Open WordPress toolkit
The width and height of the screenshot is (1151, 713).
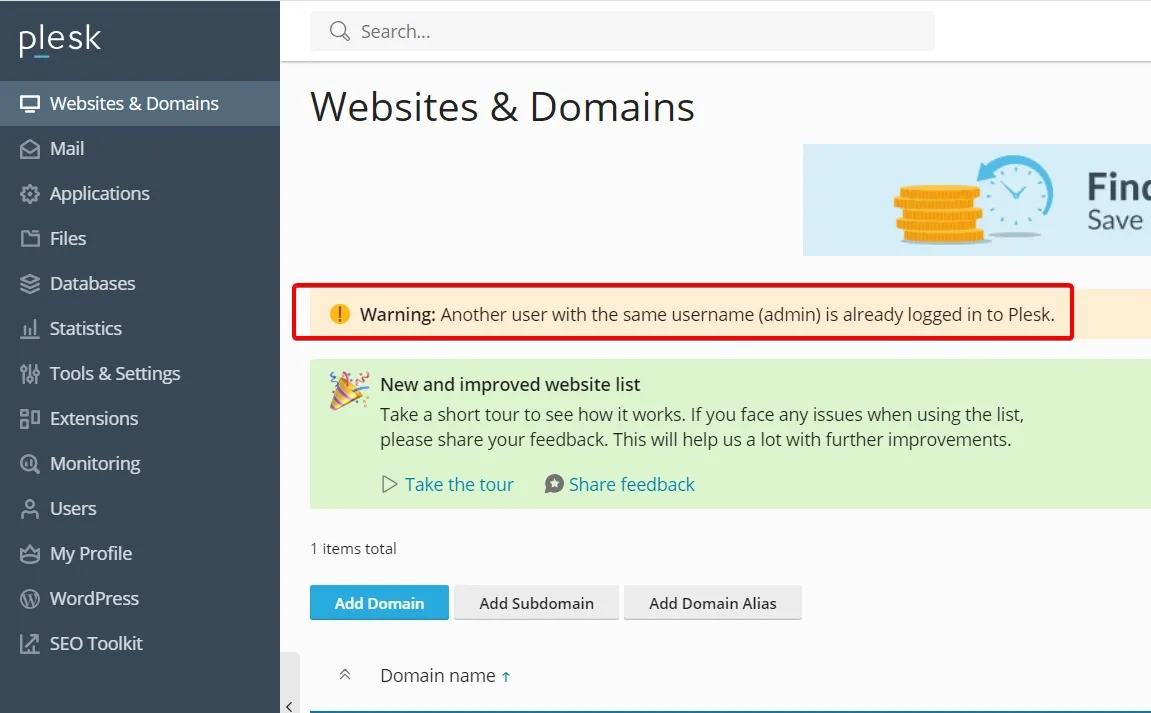point(139,598)
